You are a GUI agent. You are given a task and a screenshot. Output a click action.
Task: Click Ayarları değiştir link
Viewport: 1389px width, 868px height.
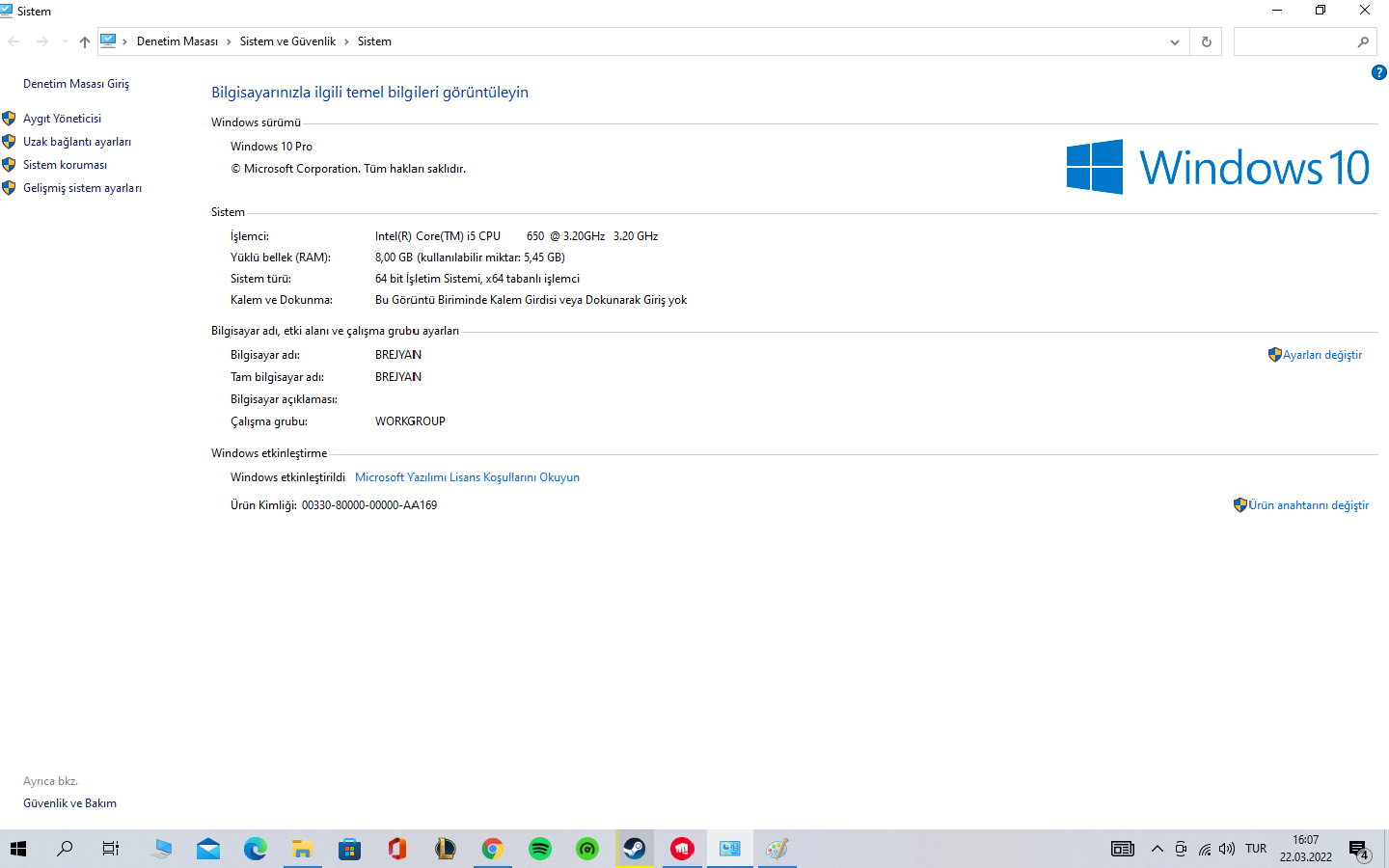click(1322, 355)
